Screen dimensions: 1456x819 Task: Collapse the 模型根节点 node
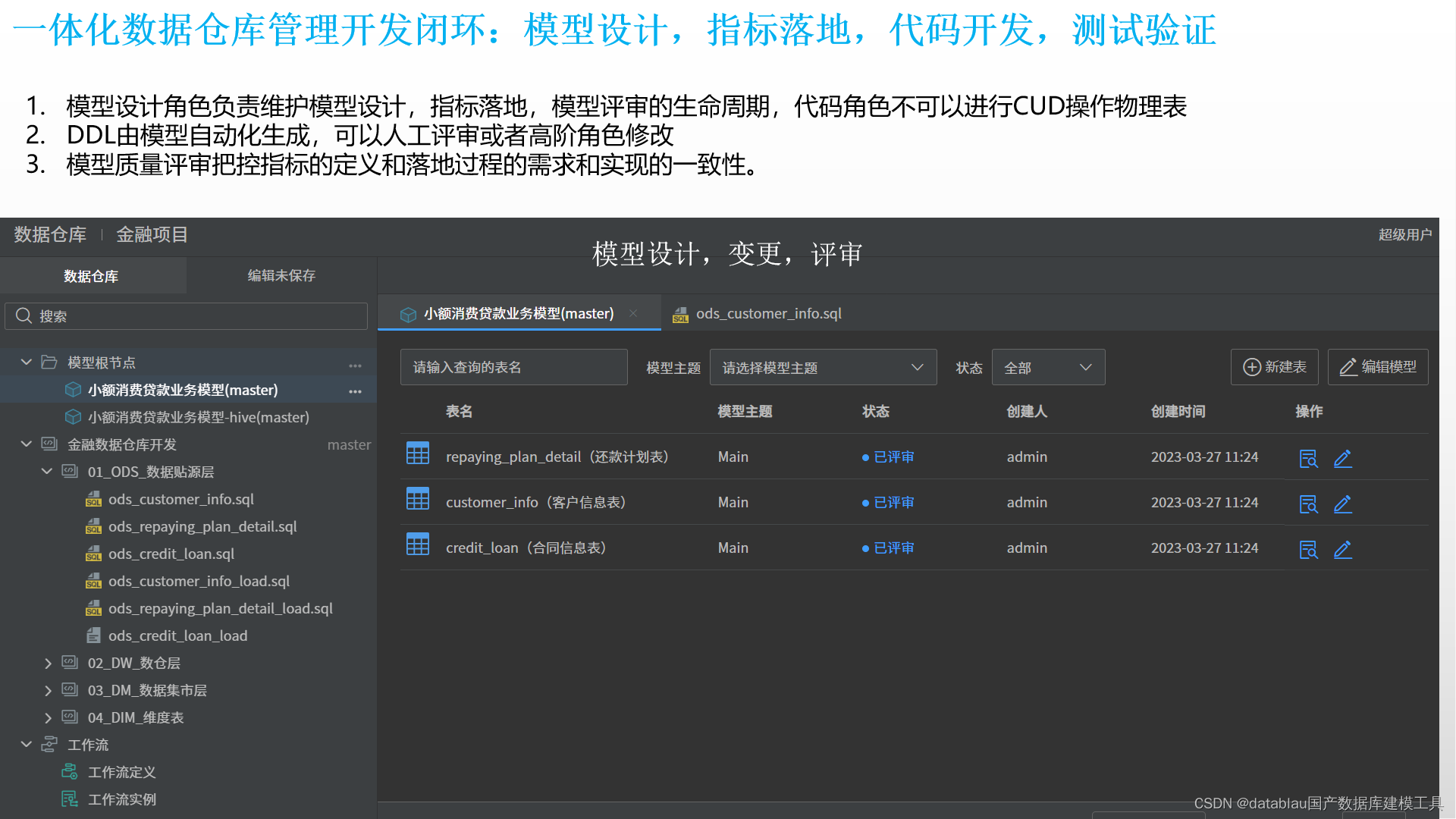point(26,362)
